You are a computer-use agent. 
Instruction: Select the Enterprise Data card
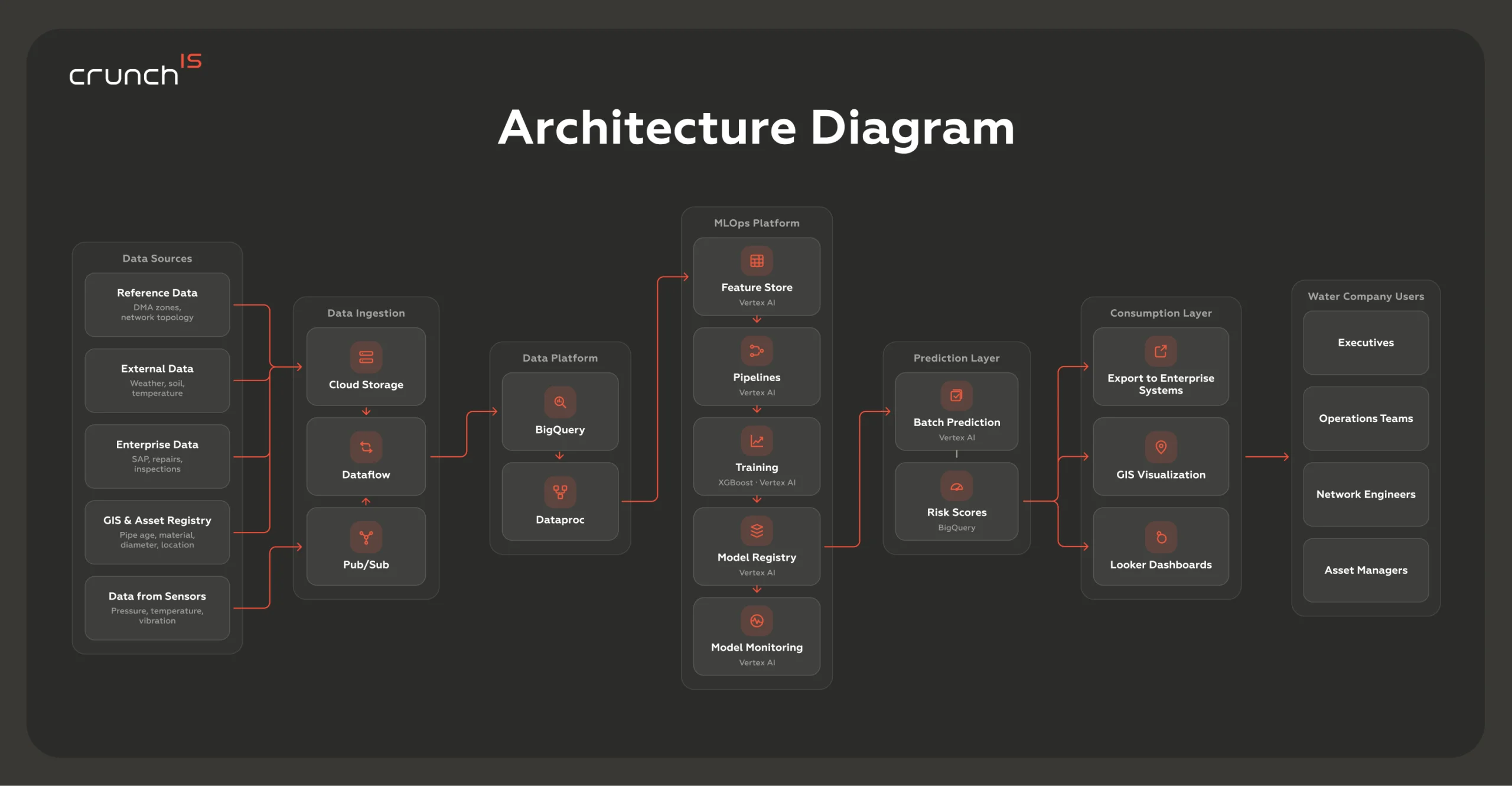click(x=157, y=456)
